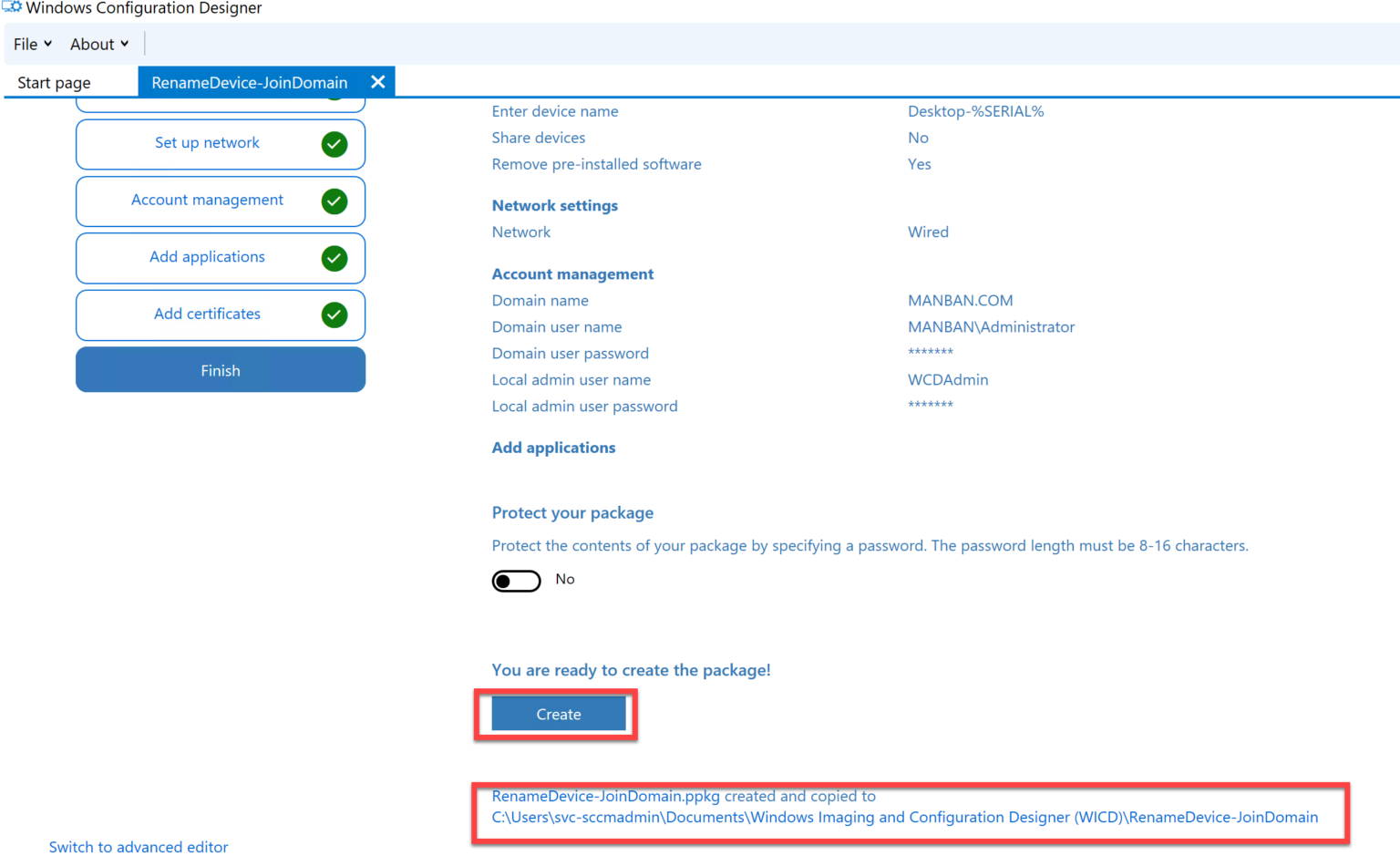Click the checkmark icon beside Set up network
1400x856 pixels.
[x=334, y=143]
